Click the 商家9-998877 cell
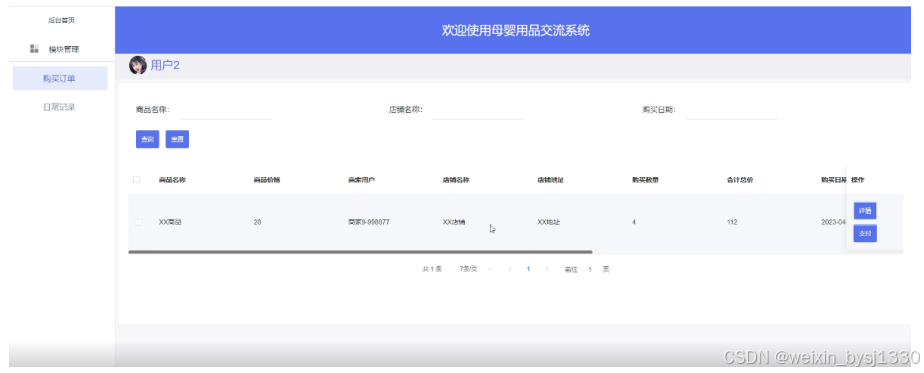Viewport: 924px width, 373px height. point(368,222)
